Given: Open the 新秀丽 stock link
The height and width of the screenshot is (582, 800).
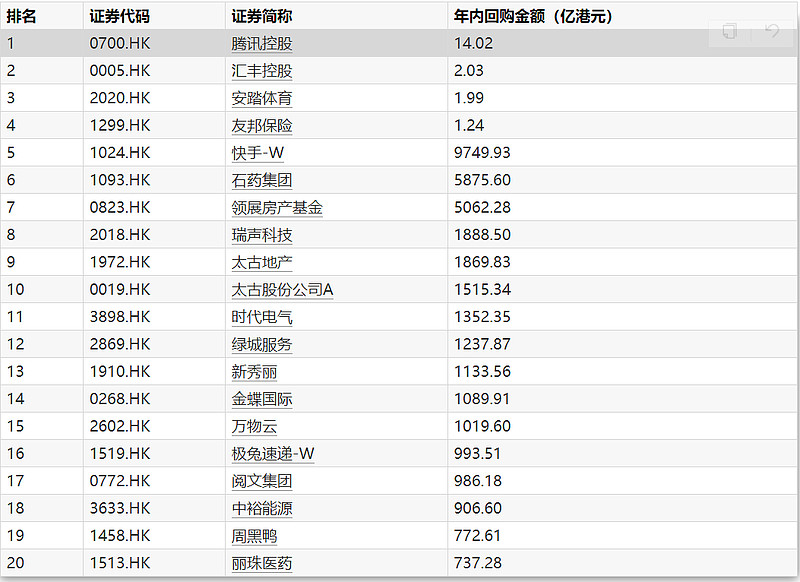Looking at the screenshot, I should [254, 371].
